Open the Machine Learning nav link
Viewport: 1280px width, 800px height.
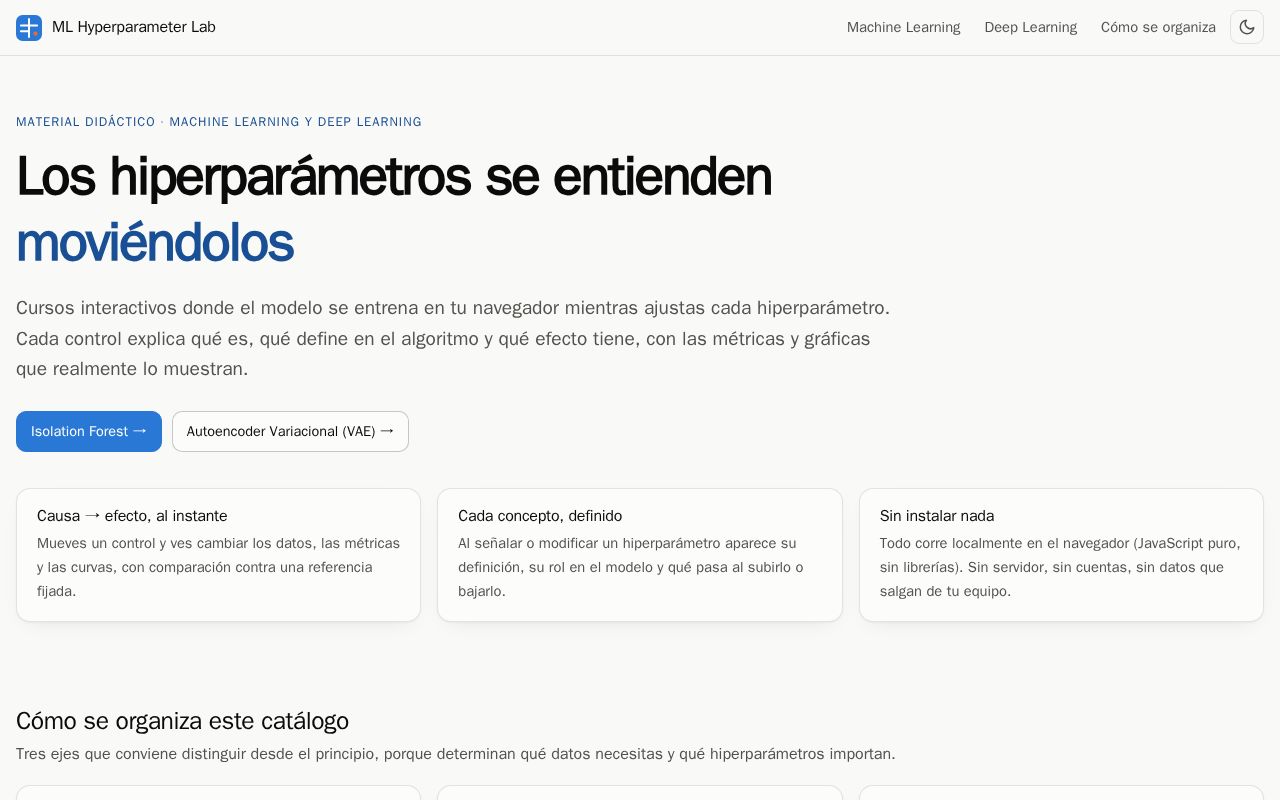[x=903, y=27]
